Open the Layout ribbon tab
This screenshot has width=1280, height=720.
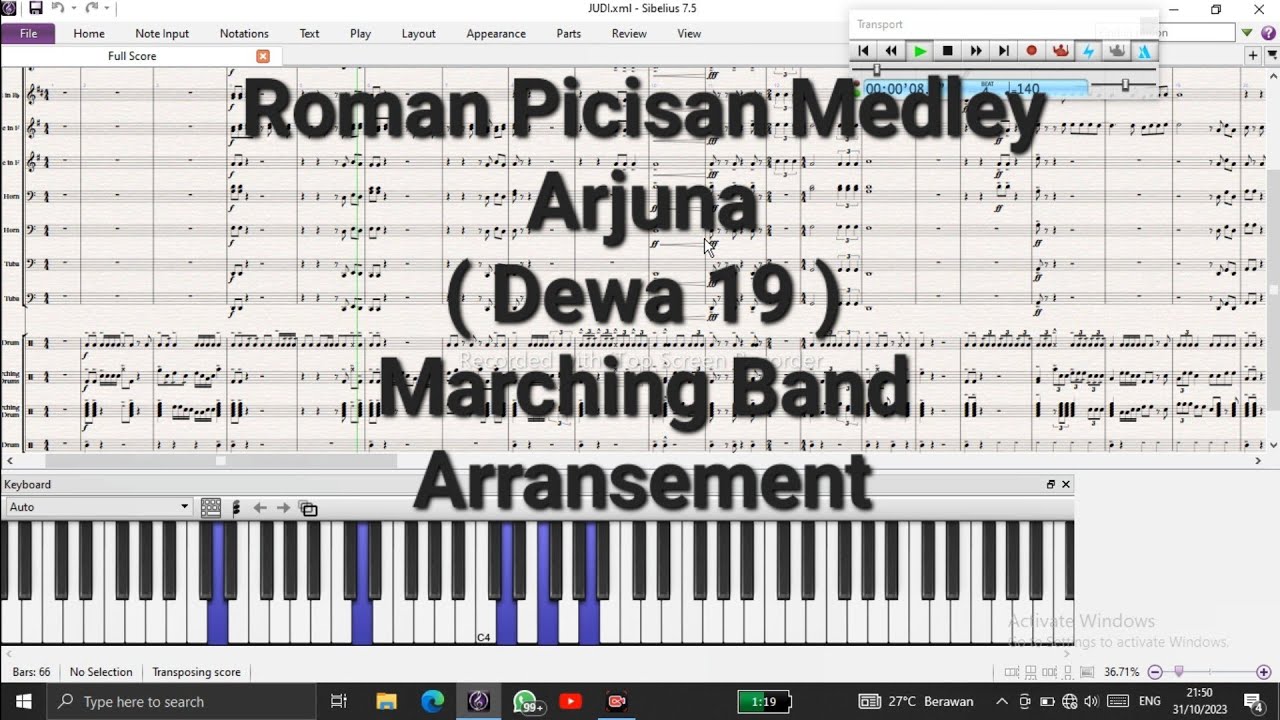tap(418, 33)
